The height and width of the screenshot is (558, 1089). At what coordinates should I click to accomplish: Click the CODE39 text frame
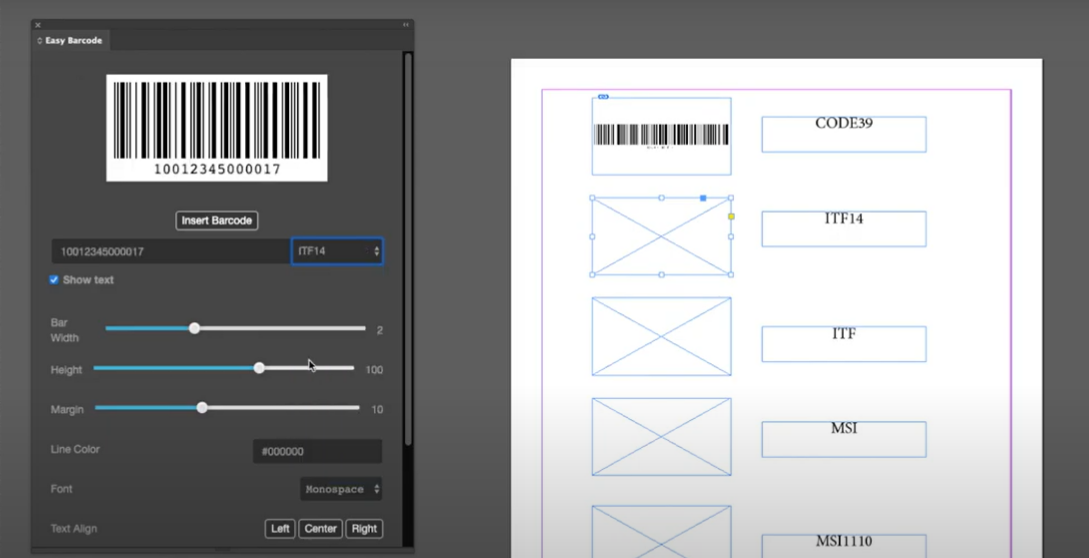(844, 134)
